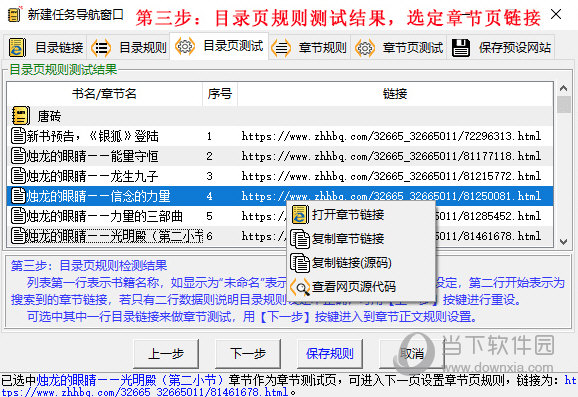Click the 取消 button

[412, 354]
